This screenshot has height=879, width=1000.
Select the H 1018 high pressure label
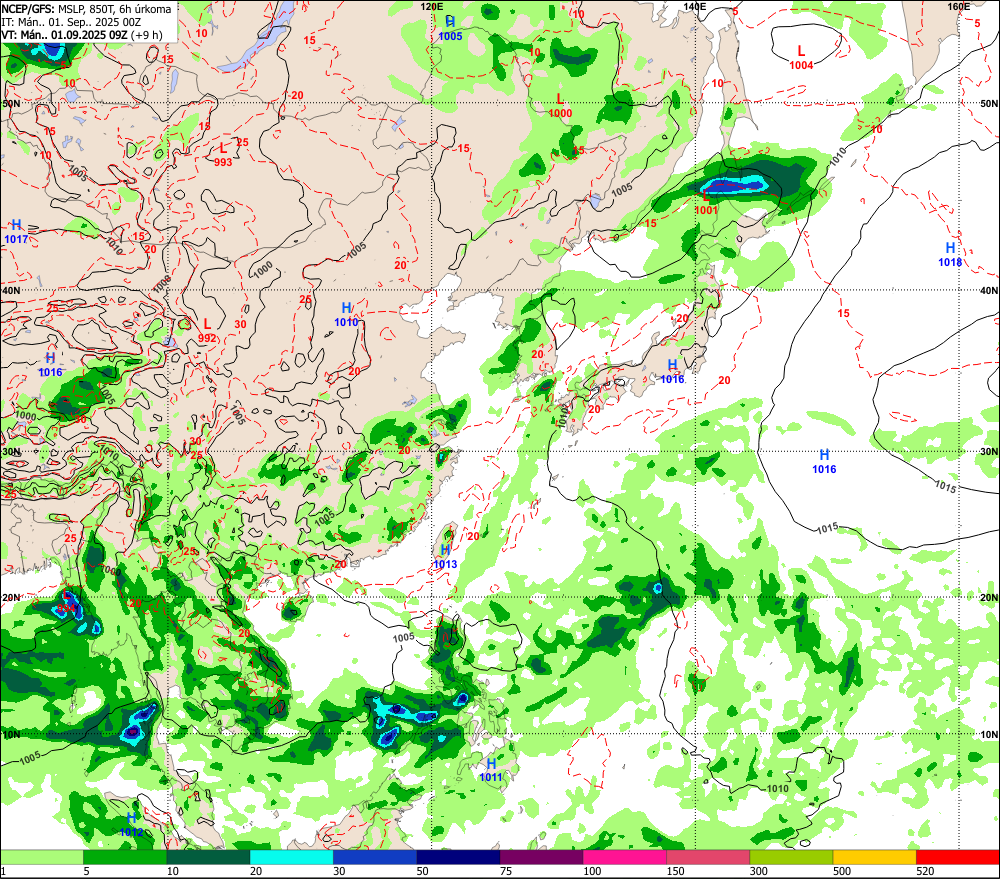(x=950, y=255)
